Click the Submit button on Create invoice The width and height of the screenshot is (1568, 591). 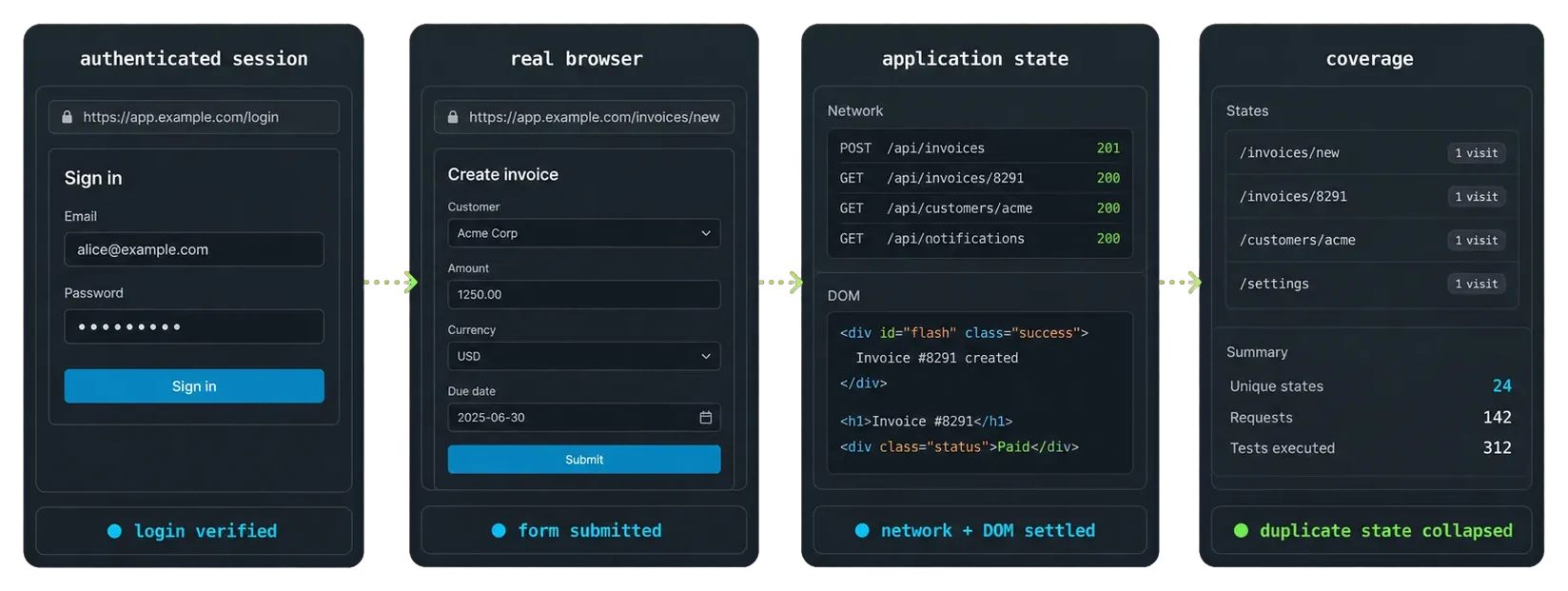[584, 460]
